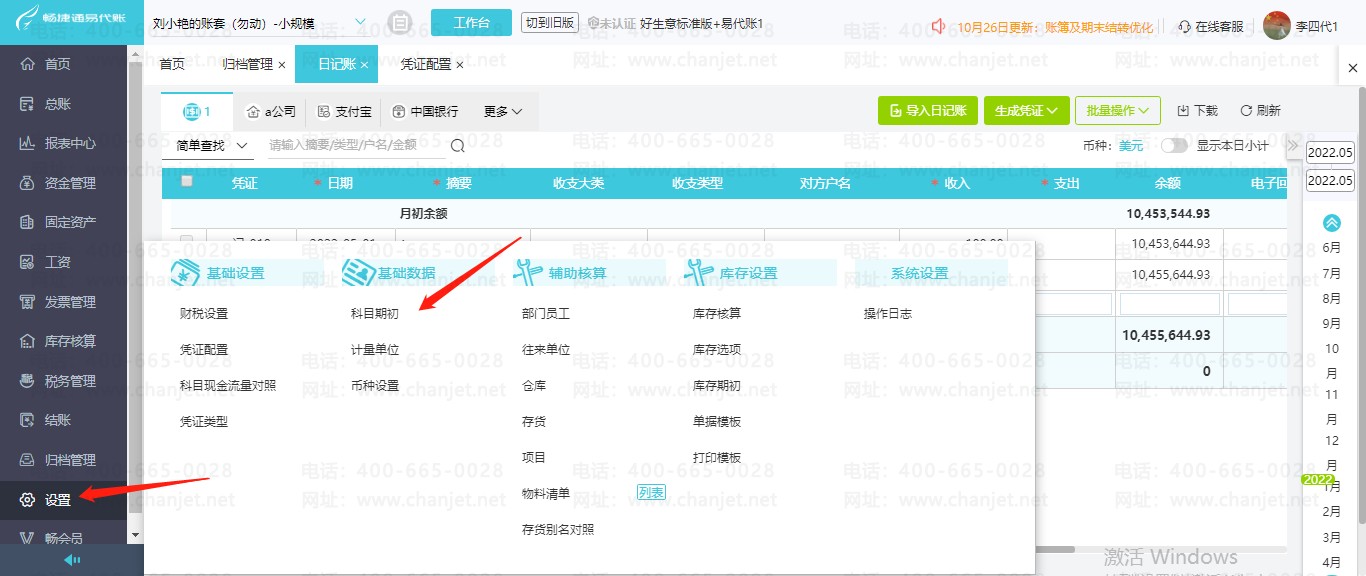Click the search magnifier icon
The height and width of the screenshot is (576, 1366).
458,146
